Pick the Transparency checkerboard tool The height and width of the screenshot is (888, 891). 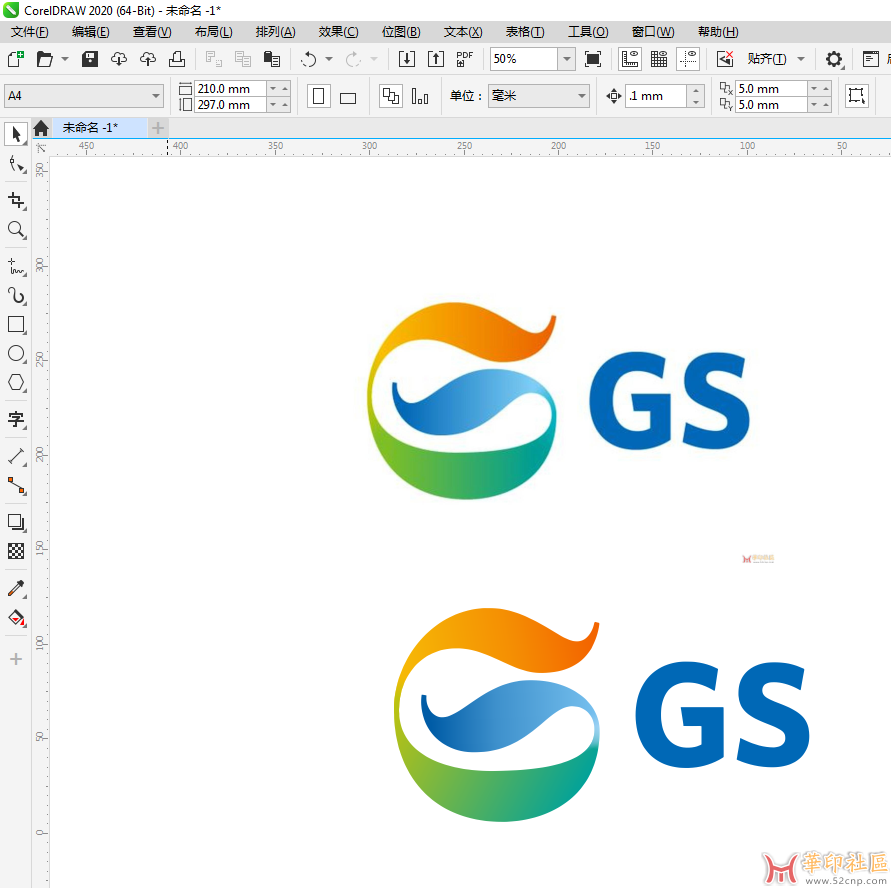tap(16, 551)
